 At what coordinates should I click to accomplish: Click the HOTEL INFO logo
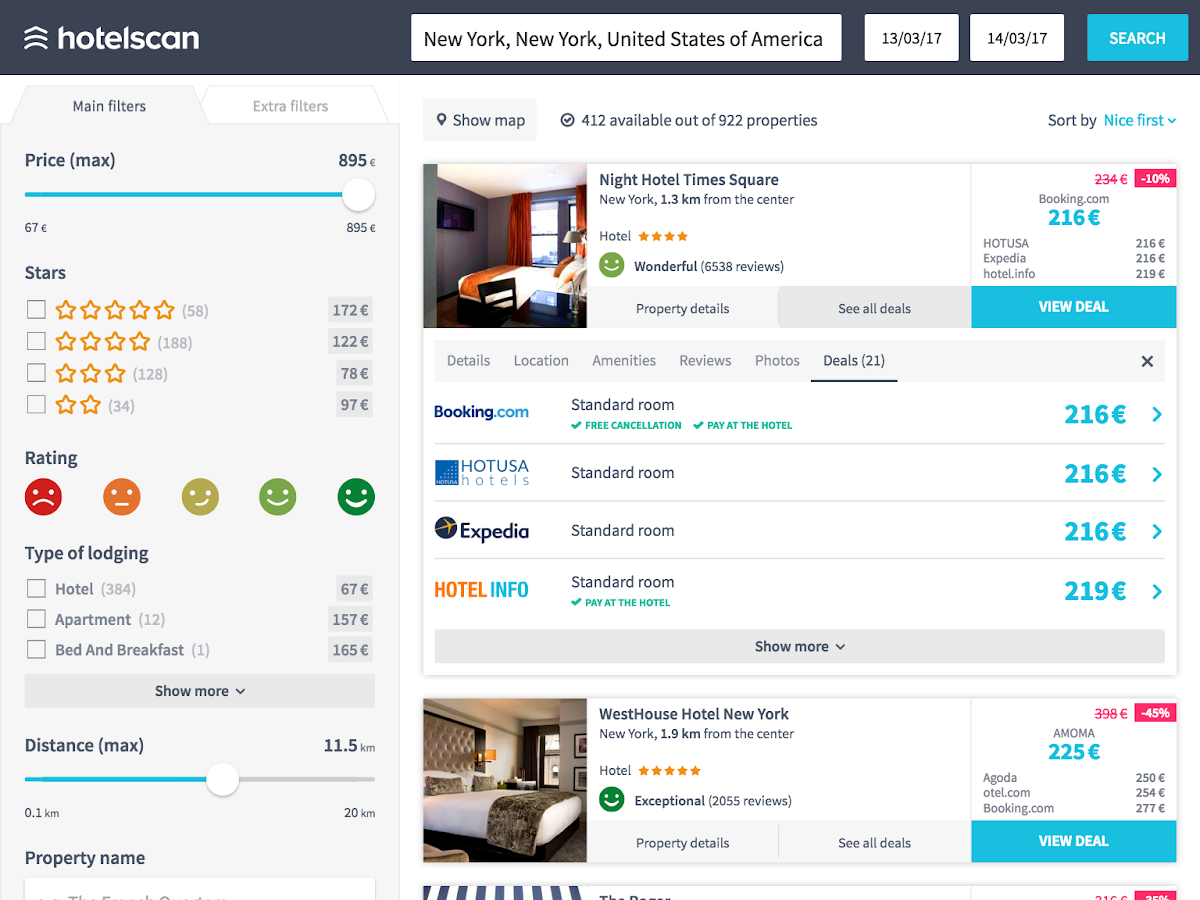pos(481,590)
